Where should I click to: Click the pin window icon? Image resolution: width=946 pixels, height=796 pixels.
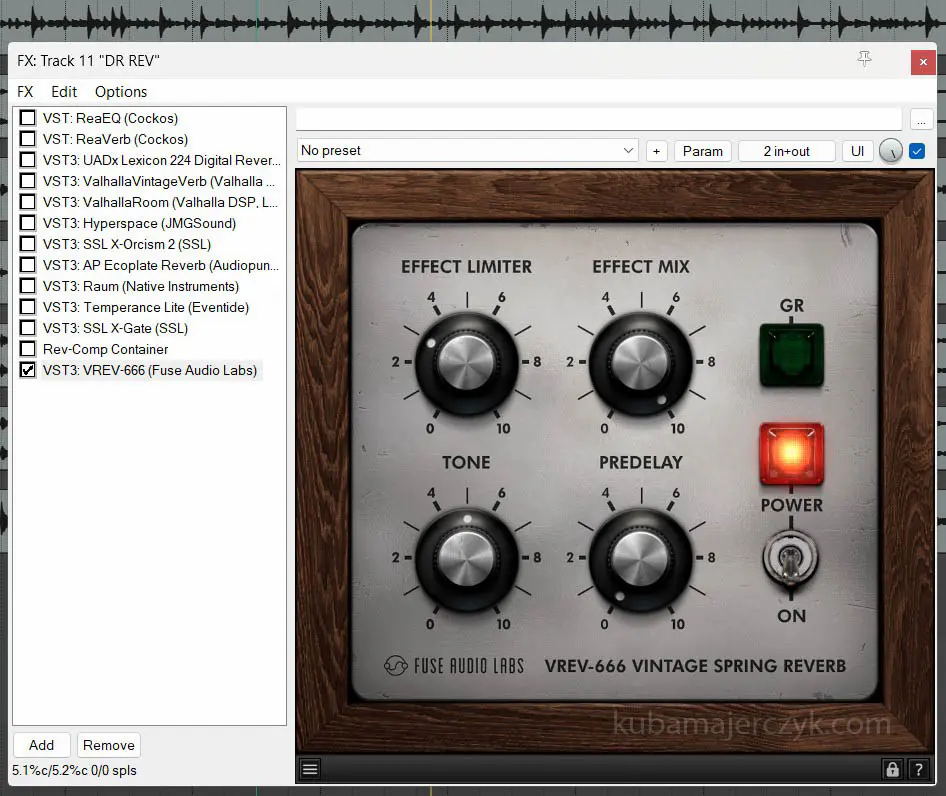[x=865, y=60]
